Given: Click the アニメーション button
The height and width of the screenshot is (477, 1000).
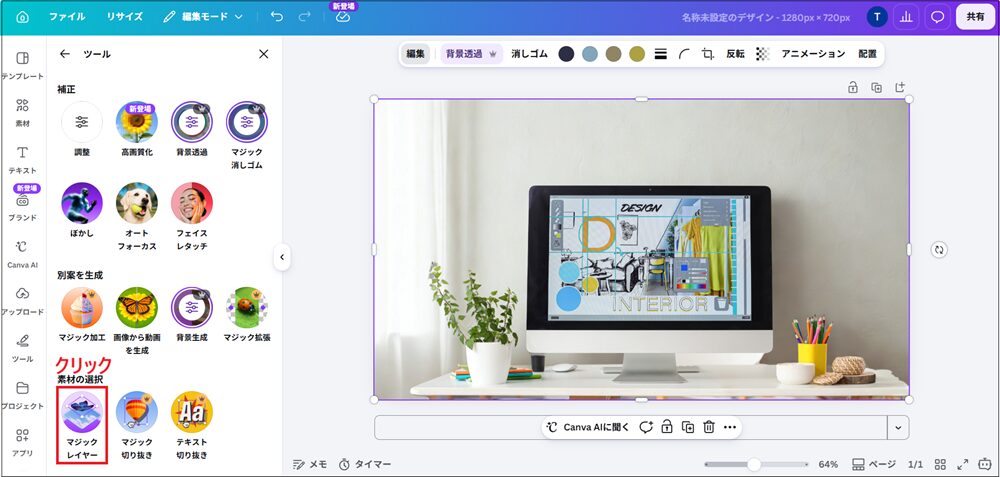Looking at the screenshot, I should point(813,54).
